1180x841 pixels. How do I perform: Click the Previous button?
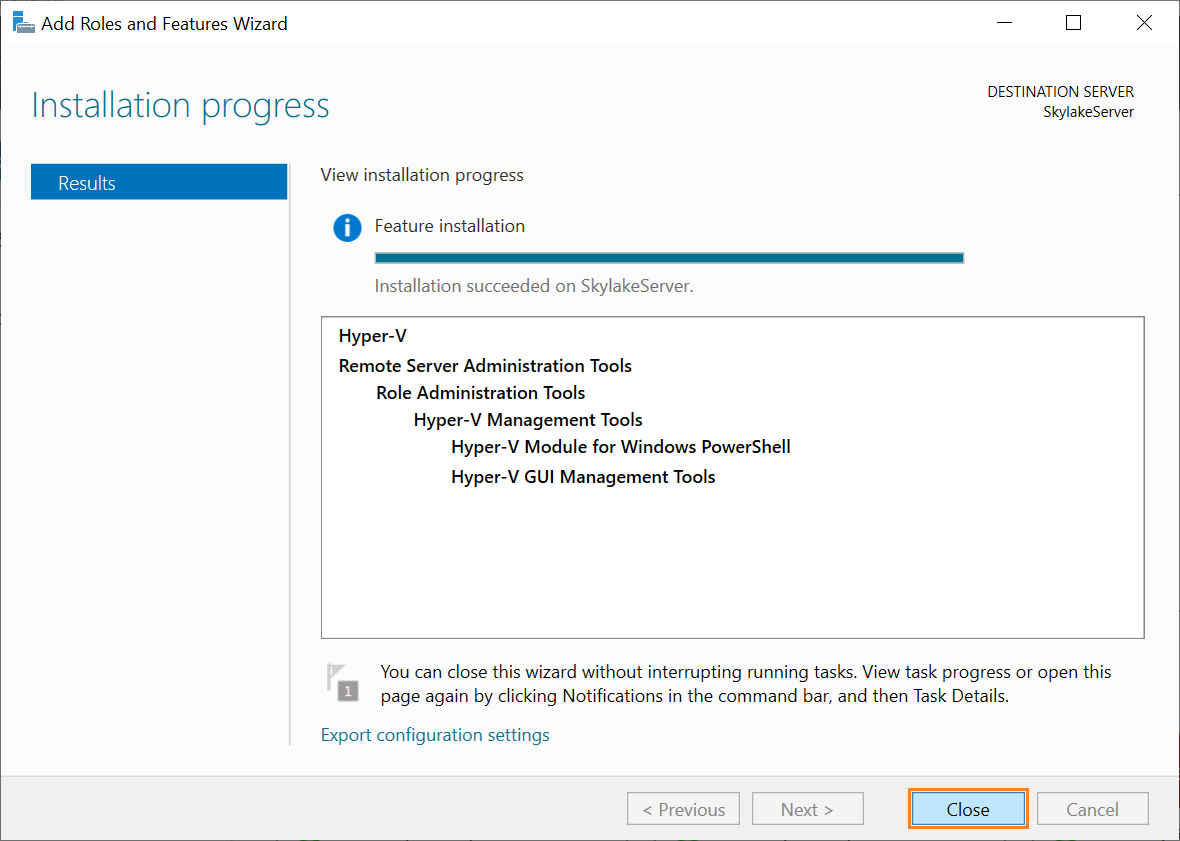[683, 809]
